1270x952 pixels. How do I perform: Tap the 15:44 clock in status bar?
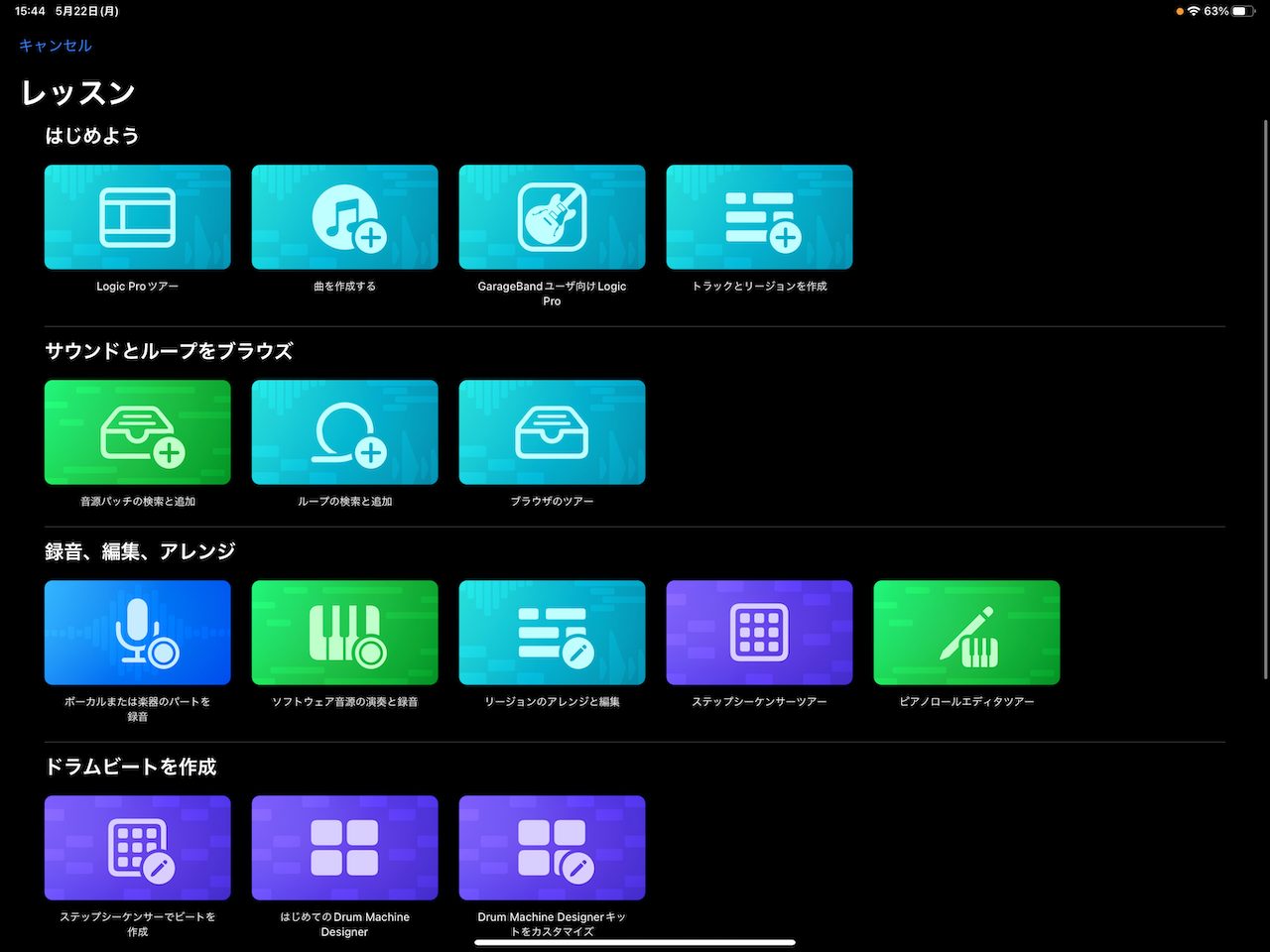coord(30,11)
